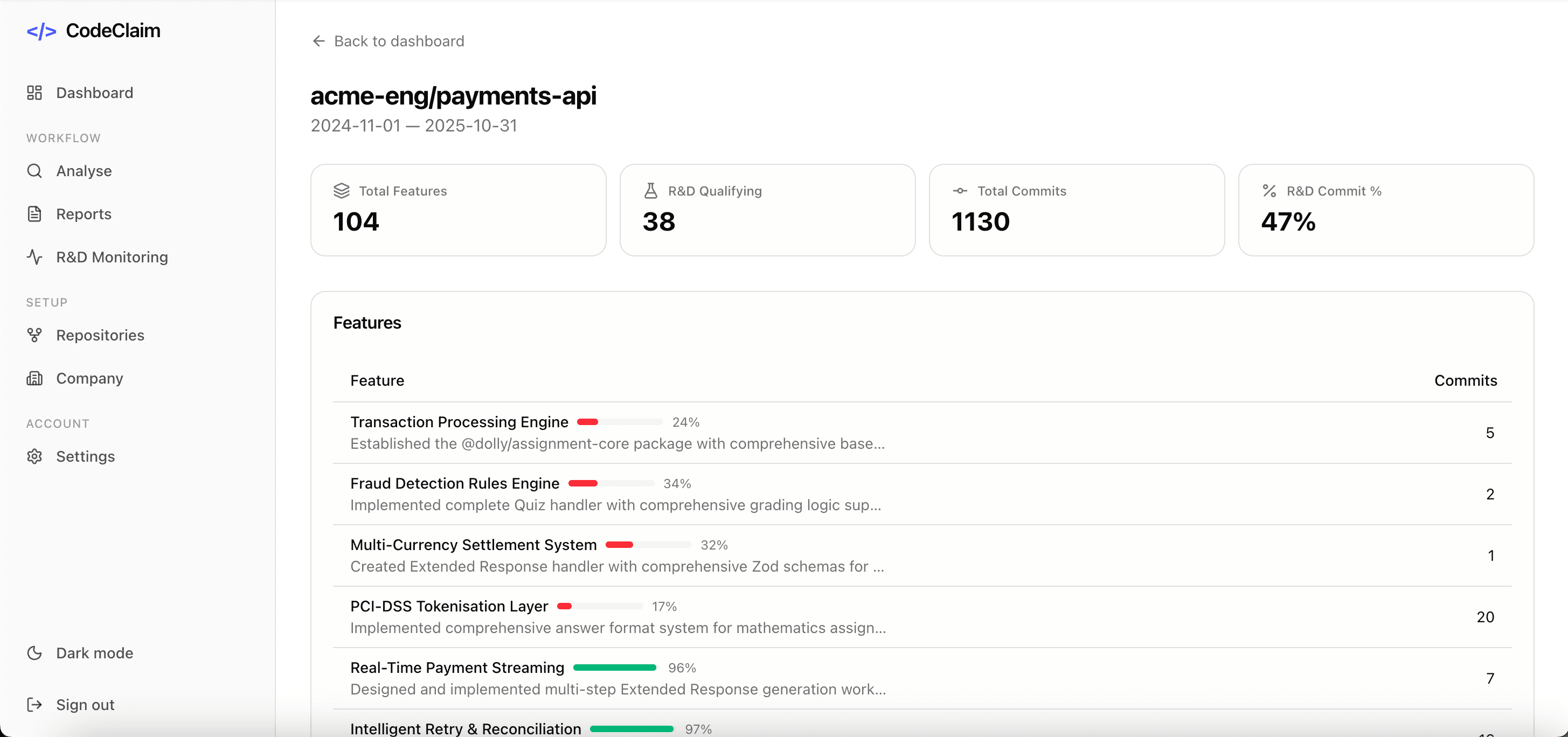This screenshot has width=1568, height=737.
Task: Click the 96% progress bar for Real-Time Payment Streaming
Action: coord(614,667)
